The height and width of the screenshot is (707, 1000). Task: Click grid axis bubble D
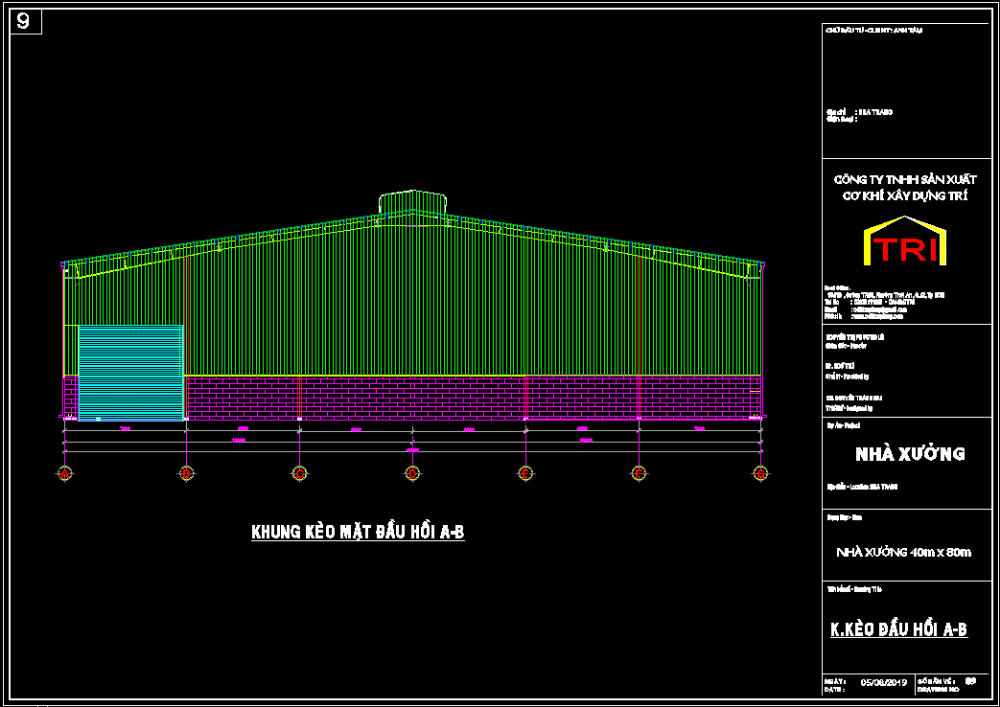coord(413,473)
